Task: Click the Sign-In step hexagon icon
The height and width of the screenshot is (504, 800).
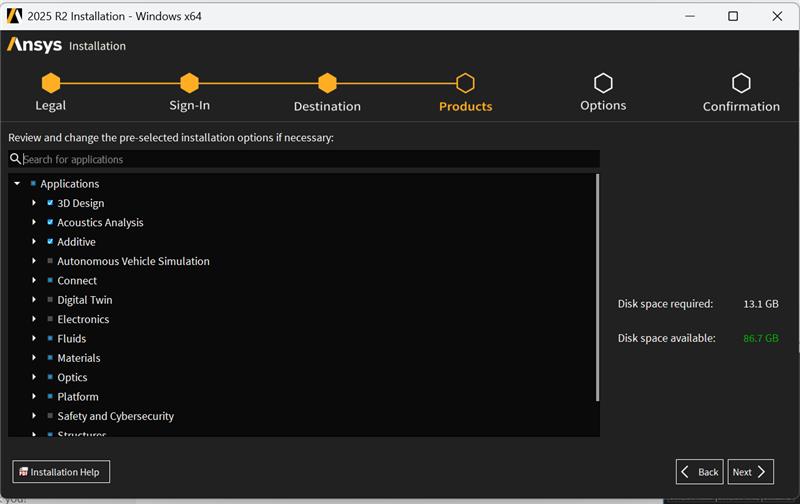Action: pos(189,83)
